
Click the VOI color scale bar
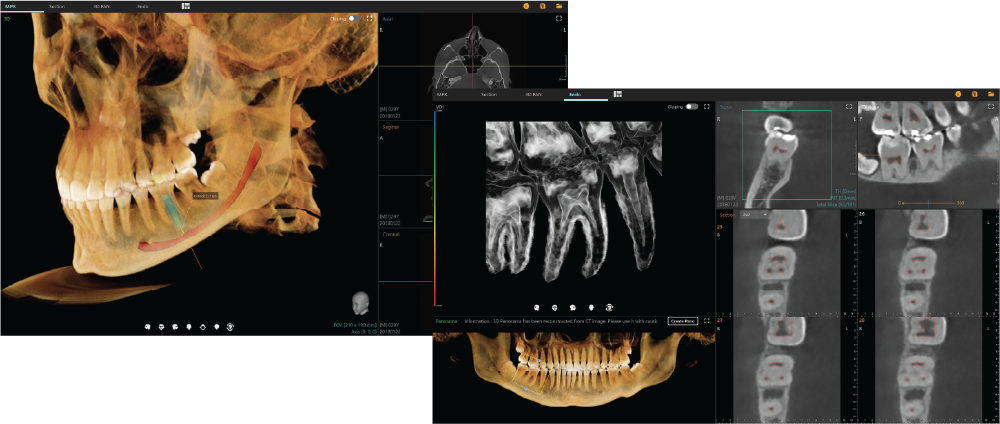click(x=435, y=210)
